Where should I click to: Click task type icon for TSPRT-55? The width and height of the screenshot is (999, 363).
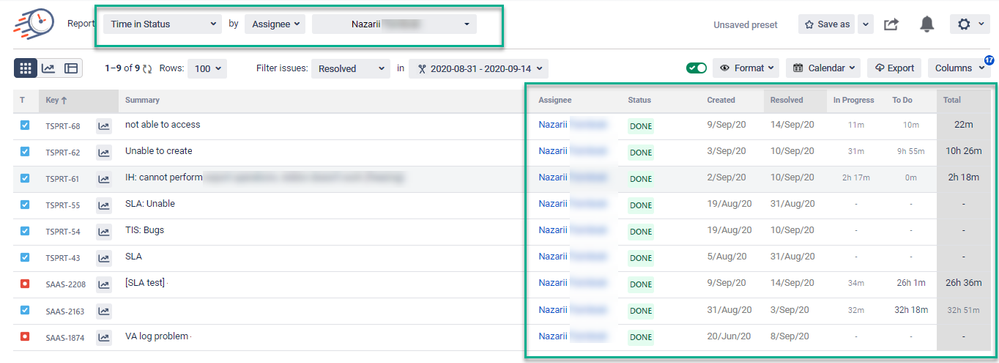(x=25, y=204)
